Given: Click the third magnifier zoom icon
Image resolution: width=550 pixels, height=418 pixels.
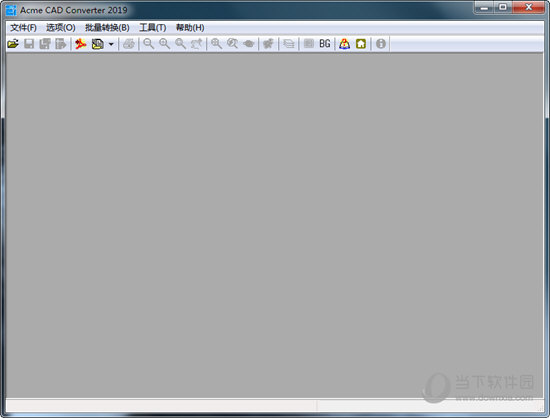Looking at the screenshot, I should coord(181,44).
